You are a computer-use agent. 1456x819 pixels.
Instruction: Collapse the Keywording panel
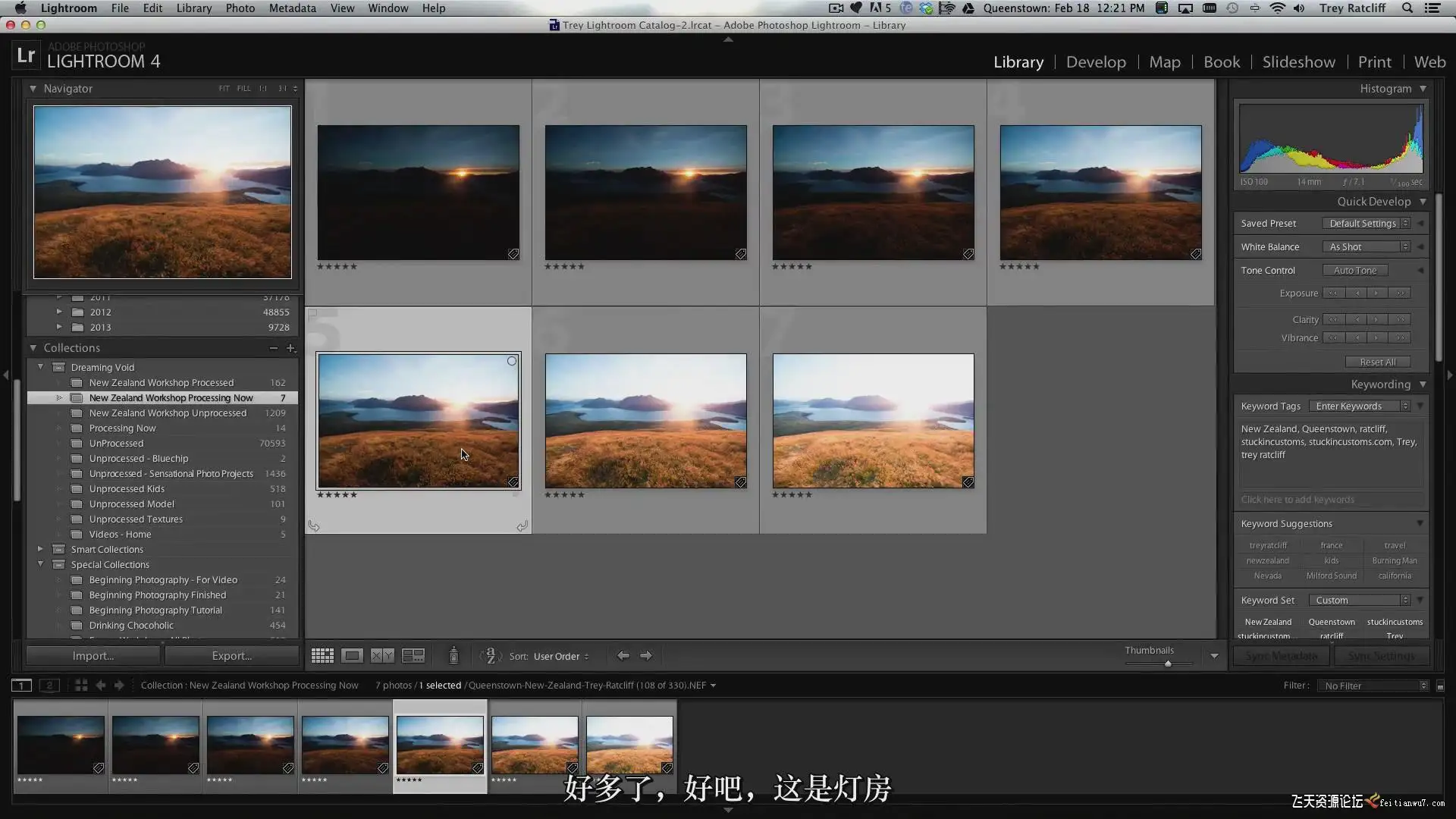[1423, 384]
